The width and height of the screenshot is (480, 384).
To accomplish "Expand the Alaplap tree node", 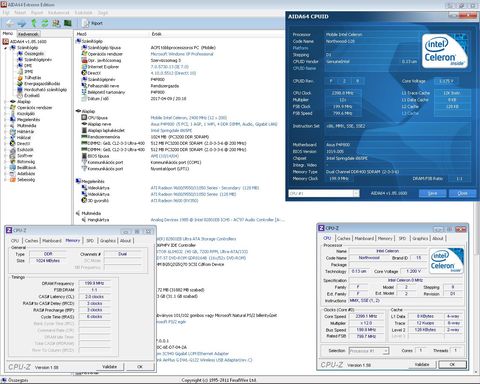I will pos(6,102).
